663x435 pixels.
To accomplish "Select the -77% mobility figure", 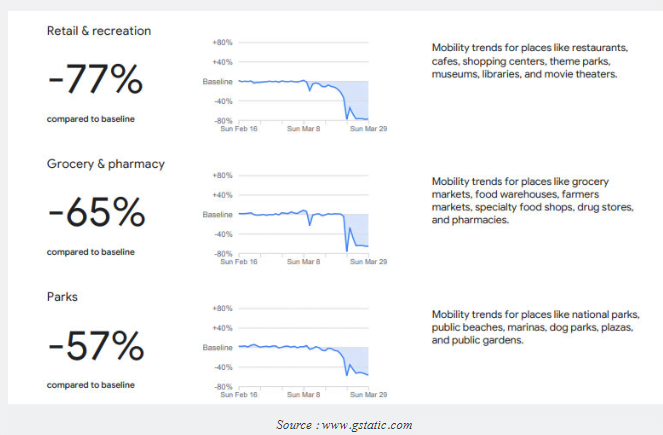I will point(97,81).
